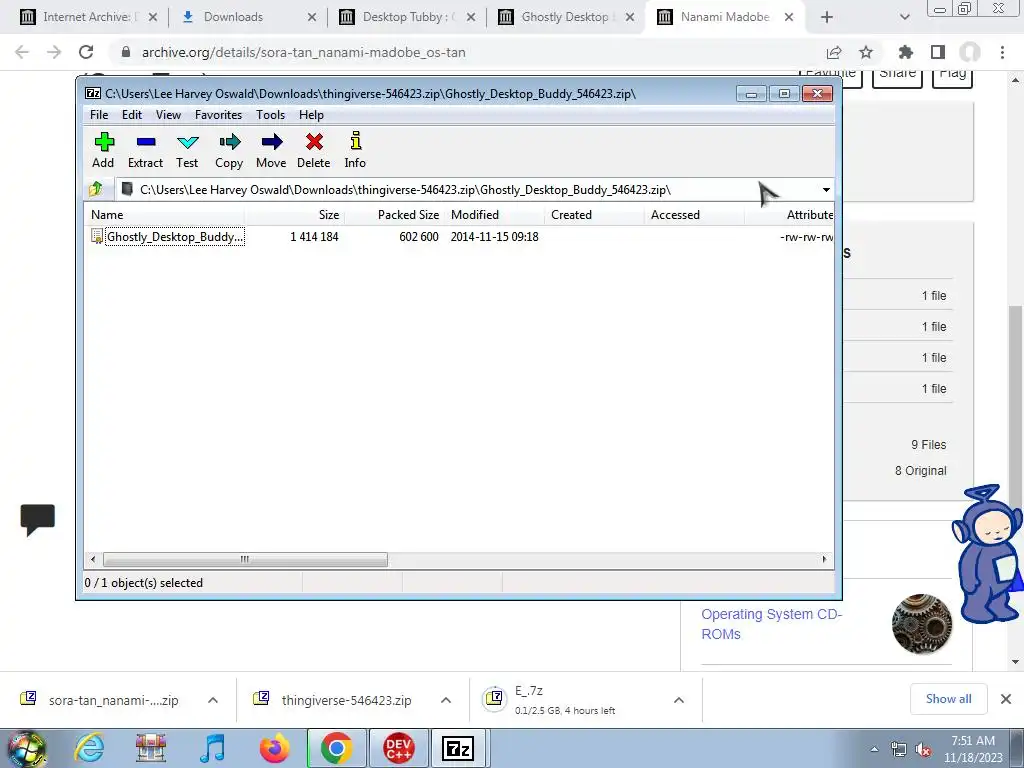Viewport: 1024px width, 768px height.
Task: Open Firefox from the taskbar
Action: (274, 748)
